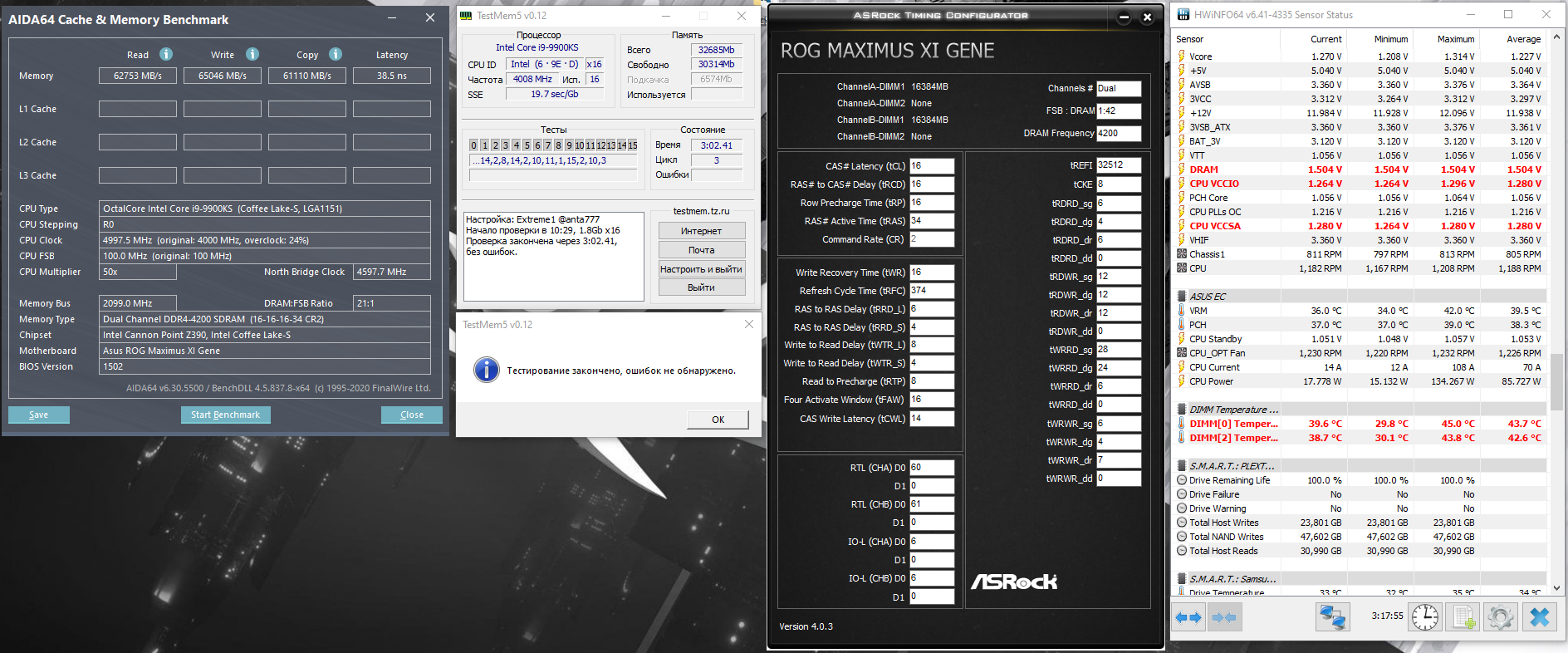Viewport: 1568px width, 653px height.
Task: Click the FSB : DRAM field 1:42
Action: click(x=1119, y=110)
